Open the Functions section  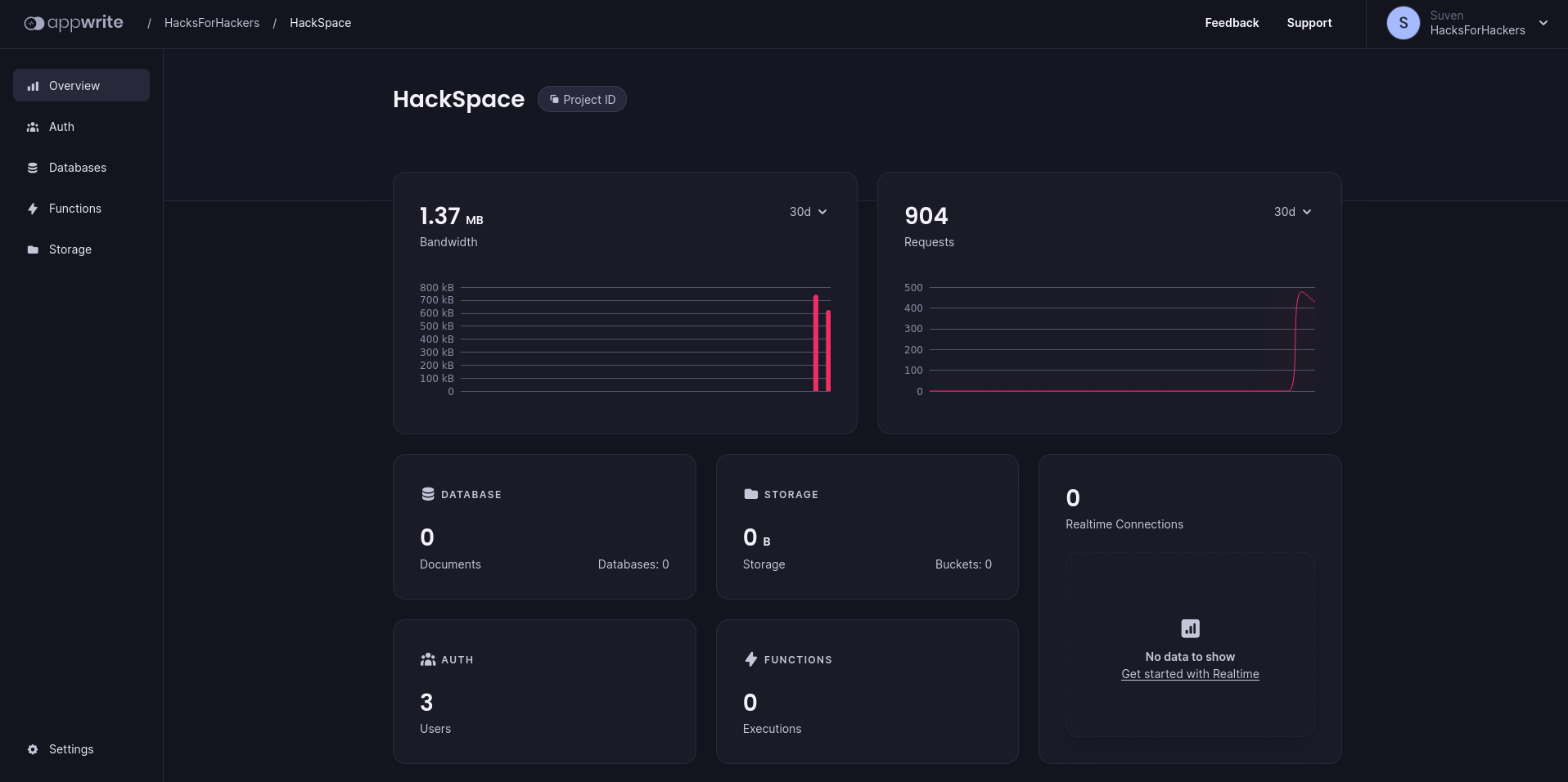[81, 209]
